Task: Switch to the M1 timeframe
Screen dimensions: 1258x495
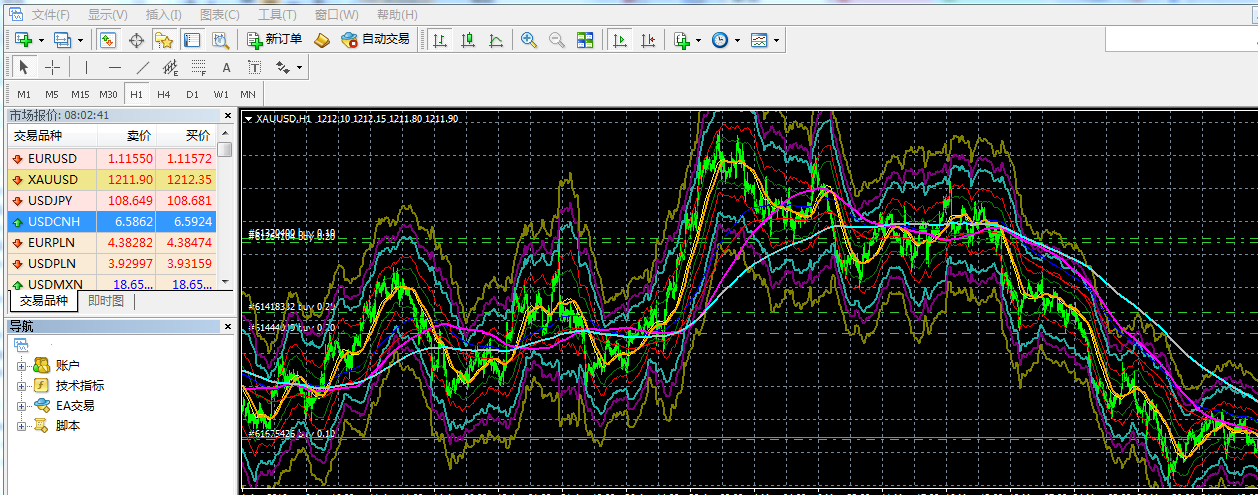Action: (x=24, y=94)
